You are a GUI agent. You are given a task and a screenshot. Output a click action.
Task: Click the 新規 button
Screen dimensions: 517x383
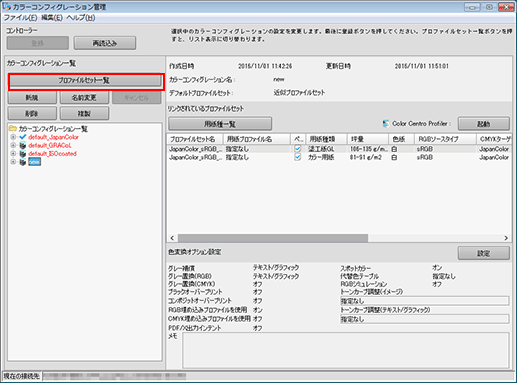click(32, 98)
